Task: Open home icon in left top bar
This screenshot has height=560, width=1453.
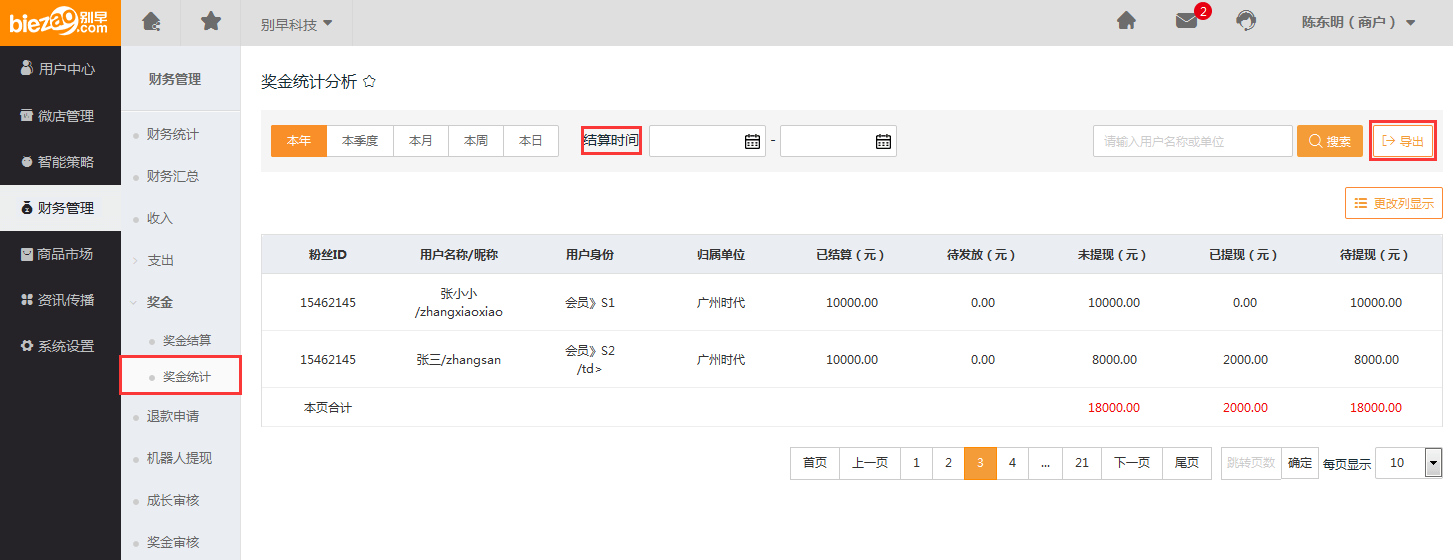Action: [x=151, y=21]
